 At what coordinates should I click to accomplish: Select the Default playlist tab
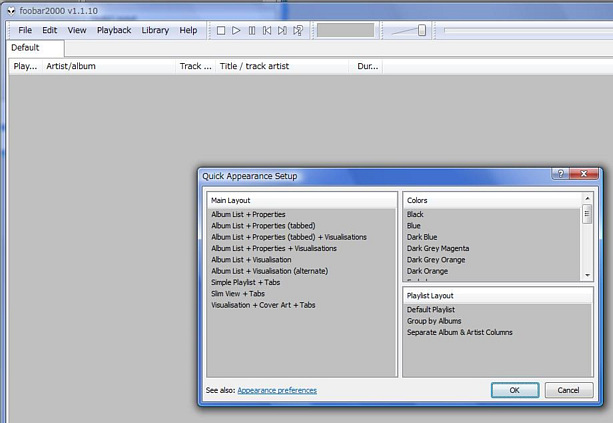coord(36,48)
